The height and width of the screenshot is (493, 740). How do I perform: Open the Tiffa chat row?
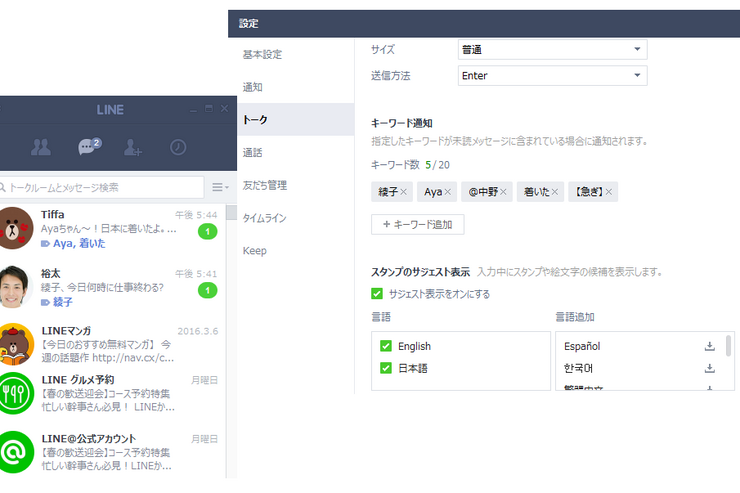pyautogui.click(x=112, y=228)
